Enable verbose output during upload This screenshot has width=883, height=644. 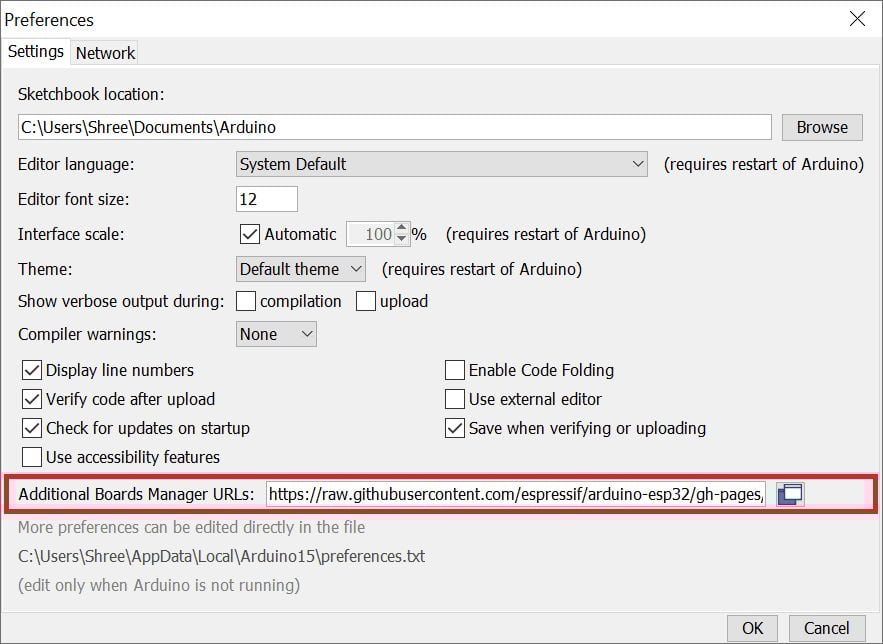pyautogui.click(x=366, y=300)
